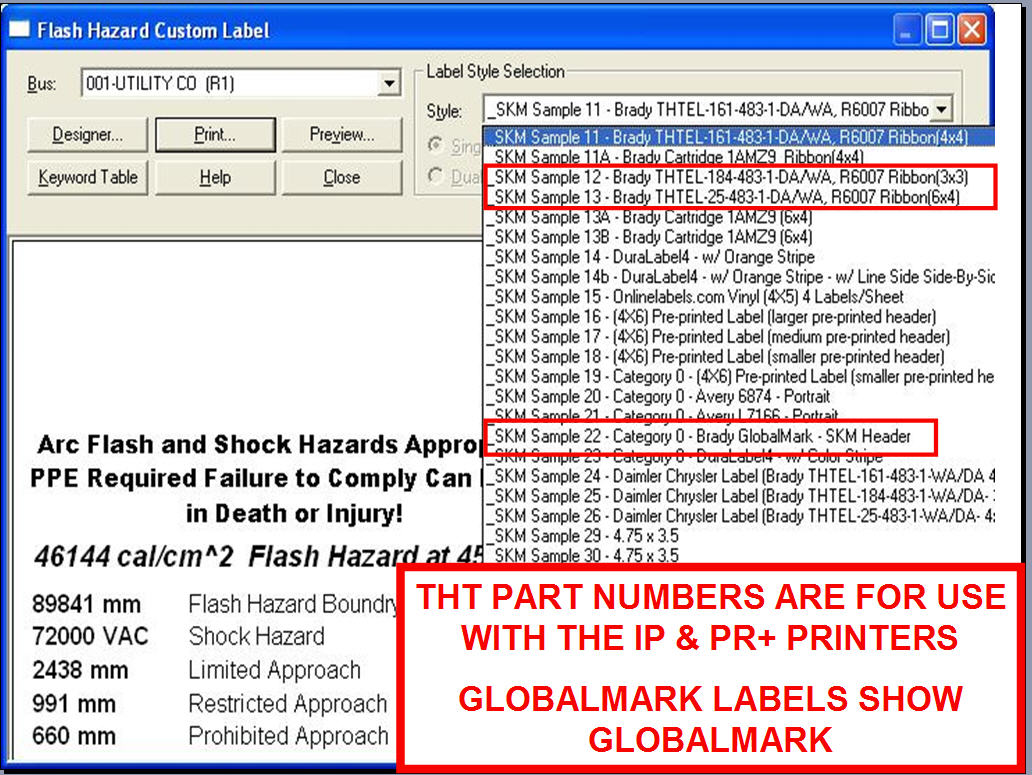Click the Help button
This screenshot has width=1032, height=775.
(x=214, y=177)
